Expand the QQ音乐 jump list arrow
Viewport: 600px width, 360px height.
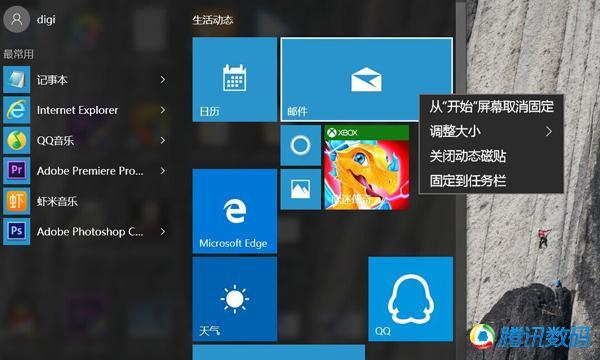click(163, 140)
